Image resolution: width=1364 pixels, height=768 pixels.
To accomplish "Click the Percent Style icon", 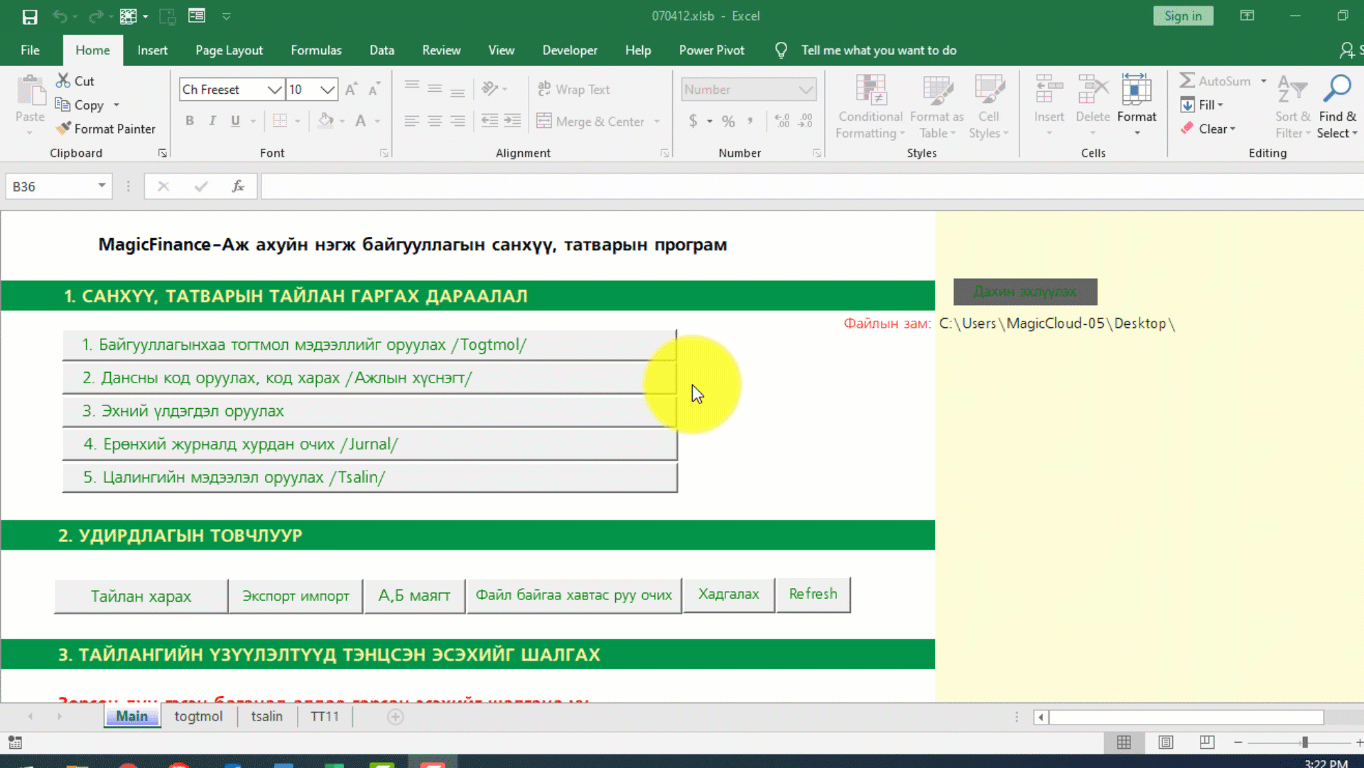I will [728, 121].
